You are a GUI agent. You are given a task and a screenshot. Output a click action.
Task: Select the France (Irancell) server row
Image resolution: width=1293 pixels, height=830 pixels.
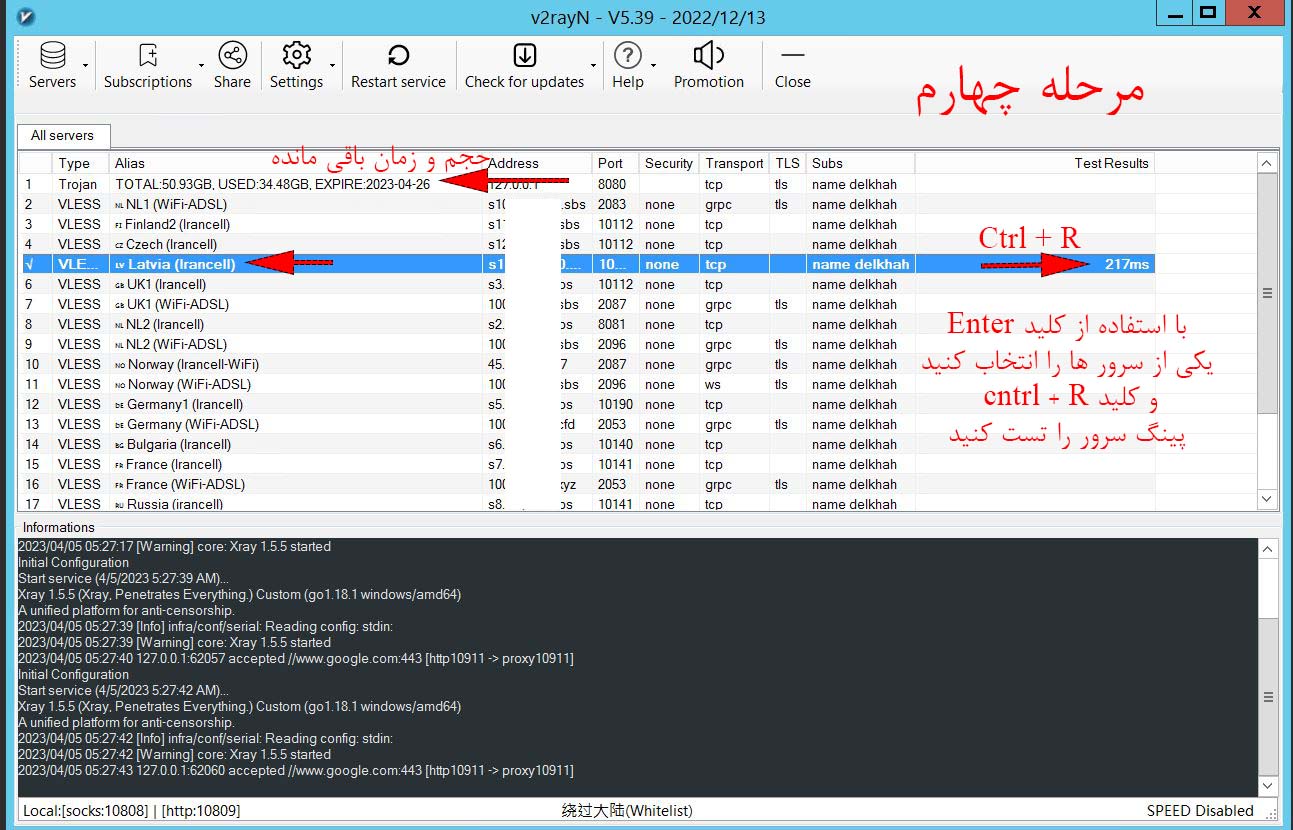(x=587, y=464)
